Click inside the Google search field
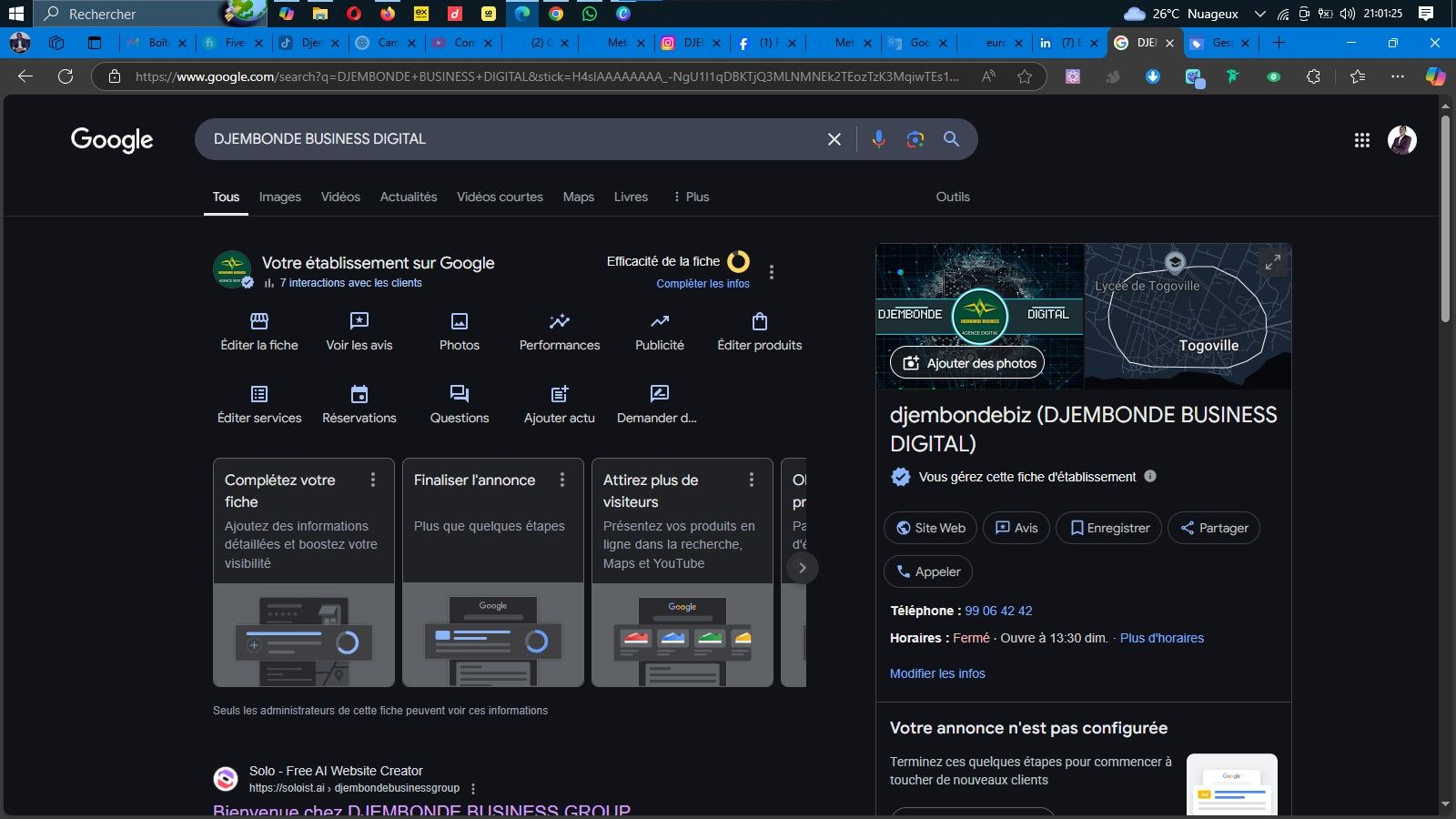 click(x=510, y=139)
